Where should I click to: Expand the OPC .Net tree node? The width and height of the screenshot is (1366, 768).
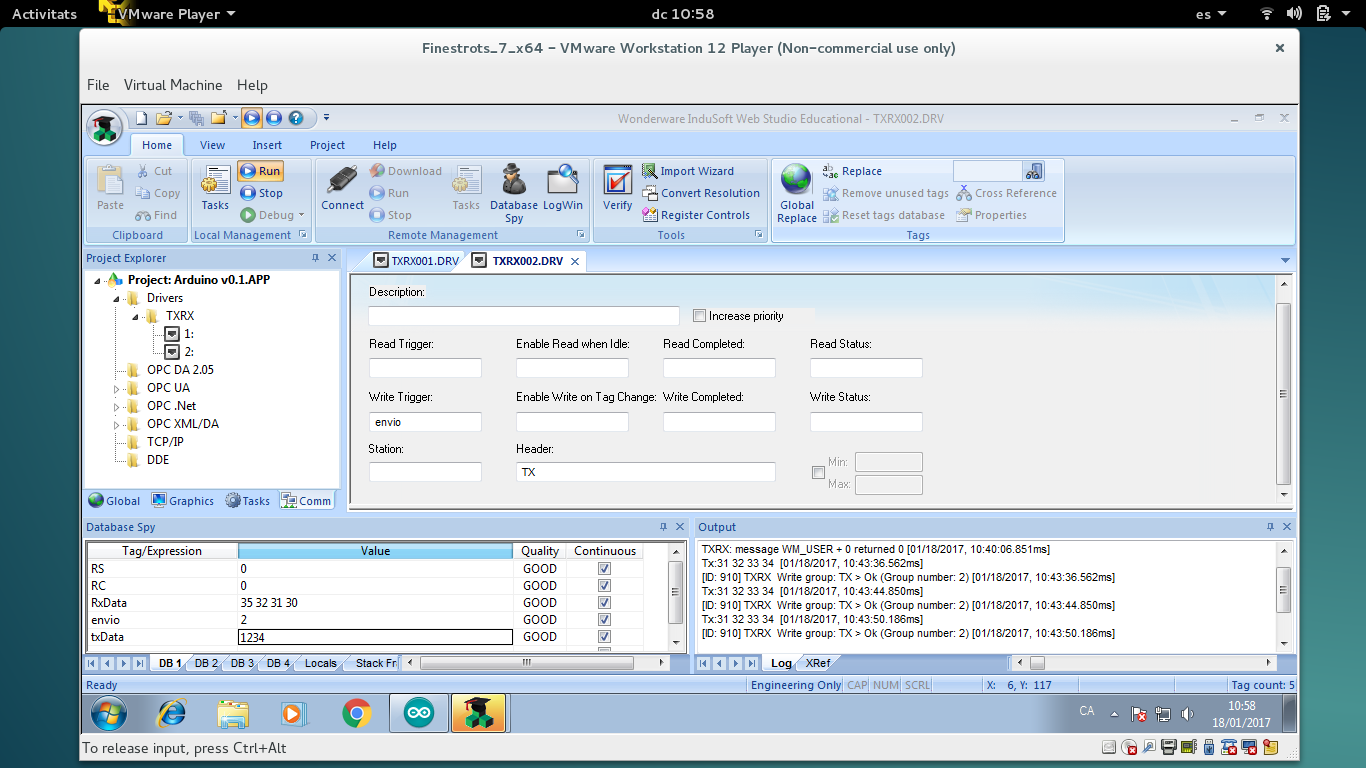click(116, 407)
